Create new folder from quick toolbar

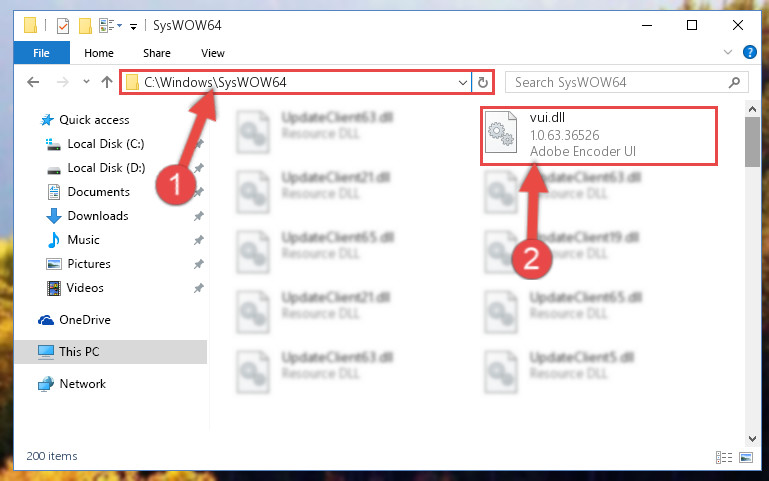point(85,25)
